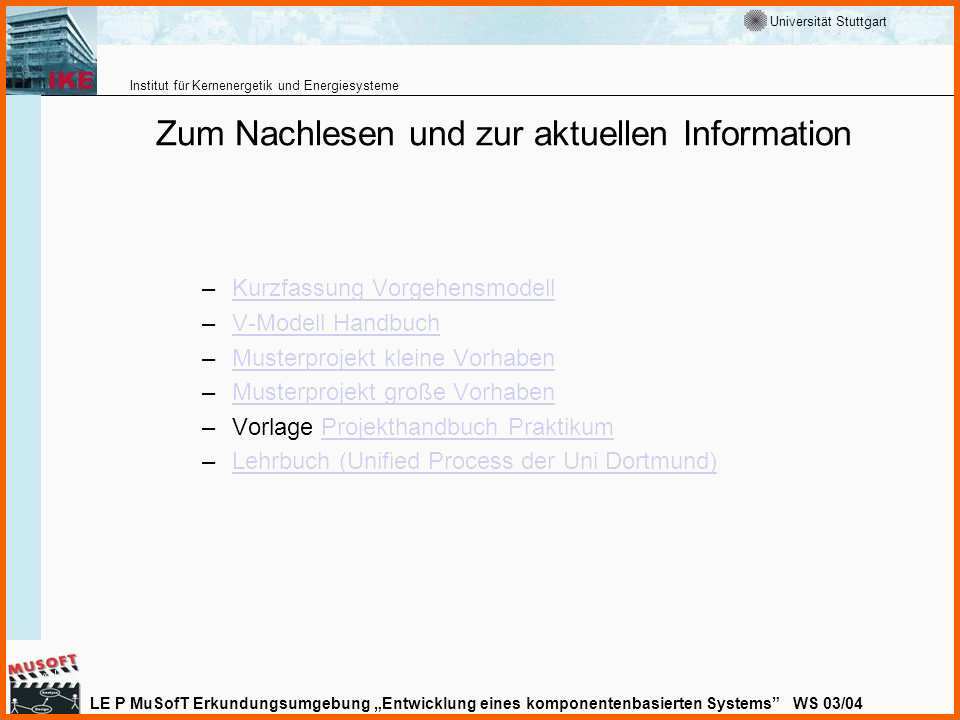This screenshot has width=960, height=720.
Task: Click the WS 03/04 semester label
Action: [x=827, y=702]
